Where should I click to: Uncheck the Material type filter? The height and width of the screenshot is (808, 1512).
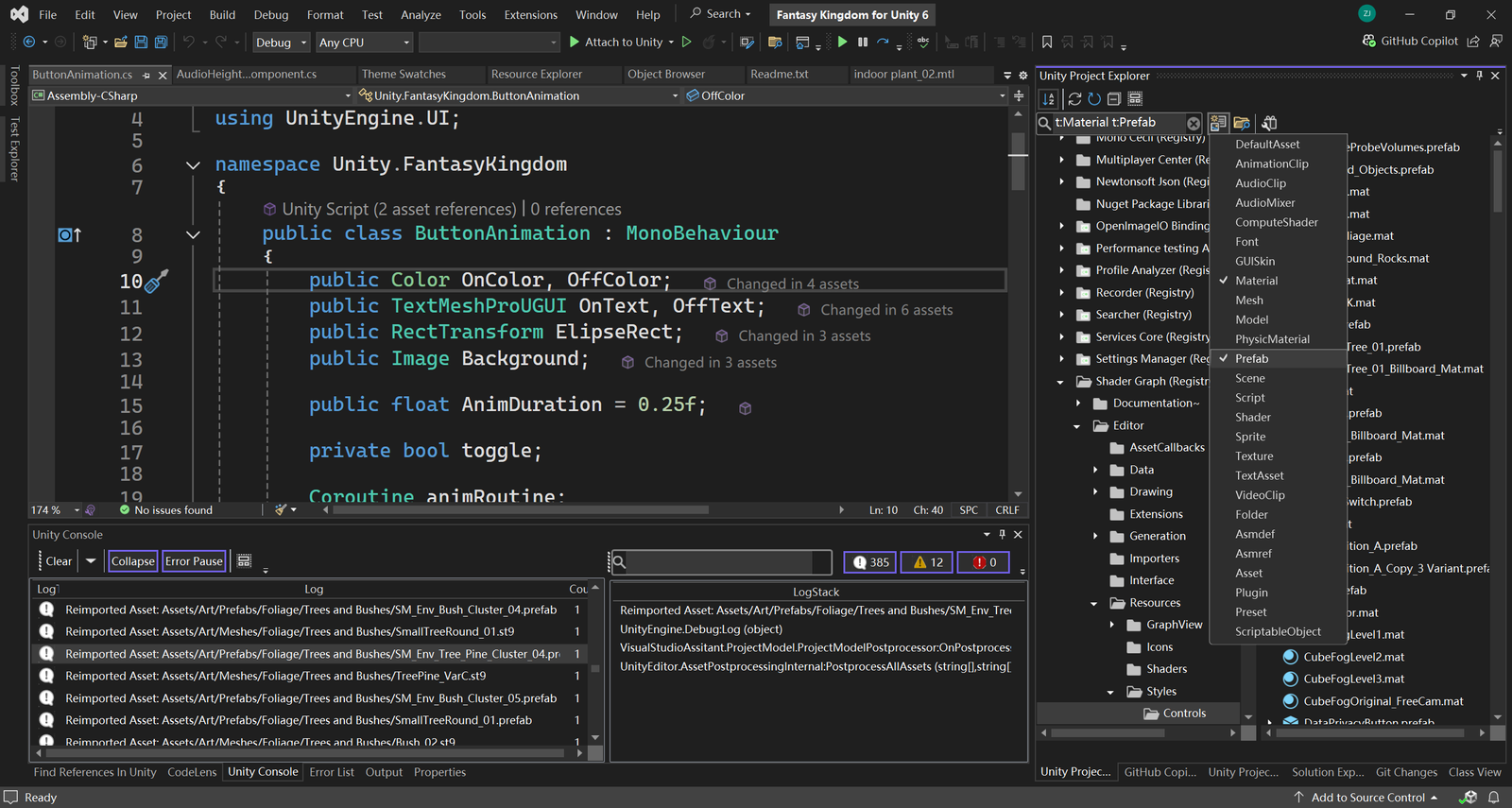[1256, 281]
